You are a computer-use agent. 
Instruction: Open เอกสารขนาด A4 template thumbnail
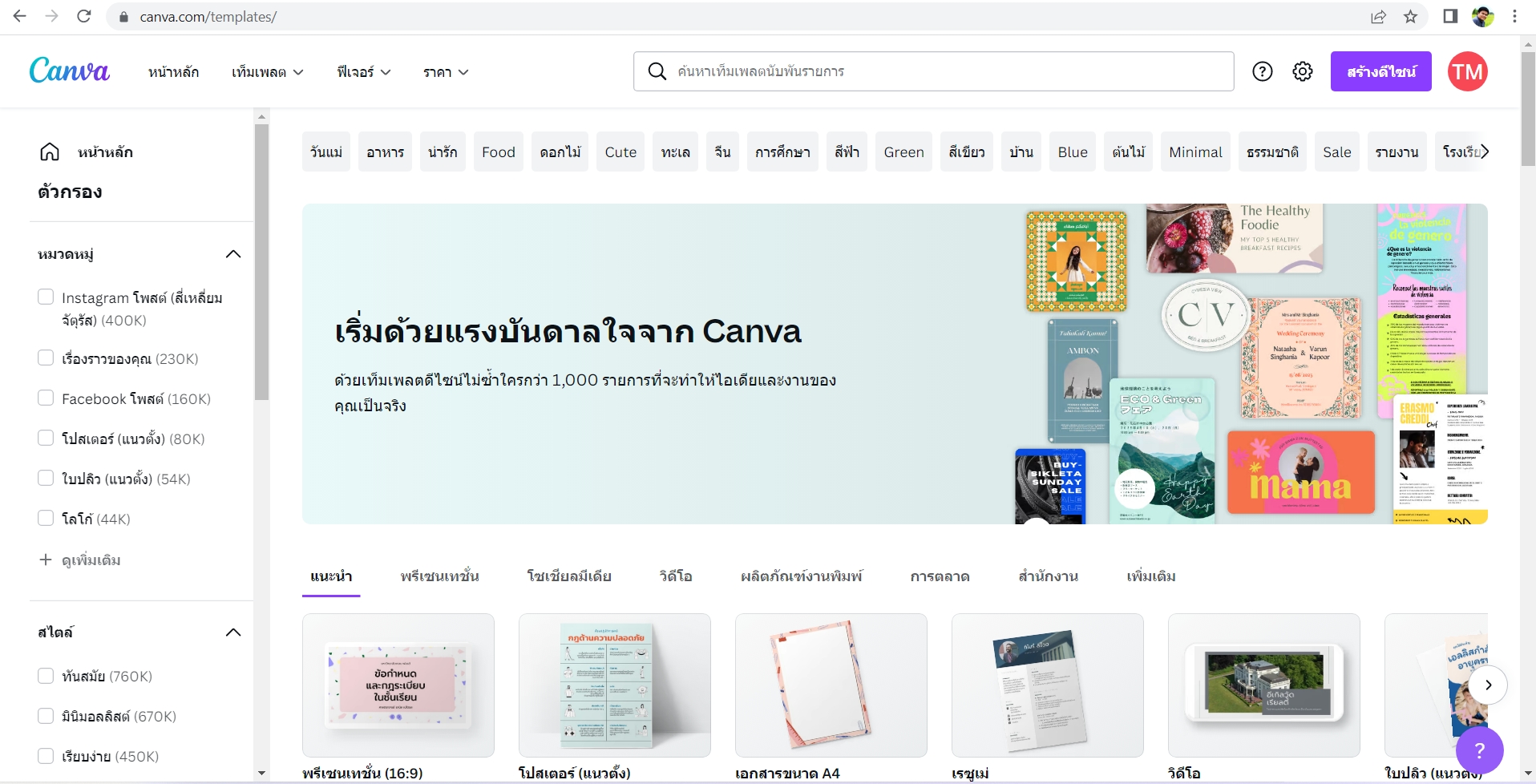[831, 685]
